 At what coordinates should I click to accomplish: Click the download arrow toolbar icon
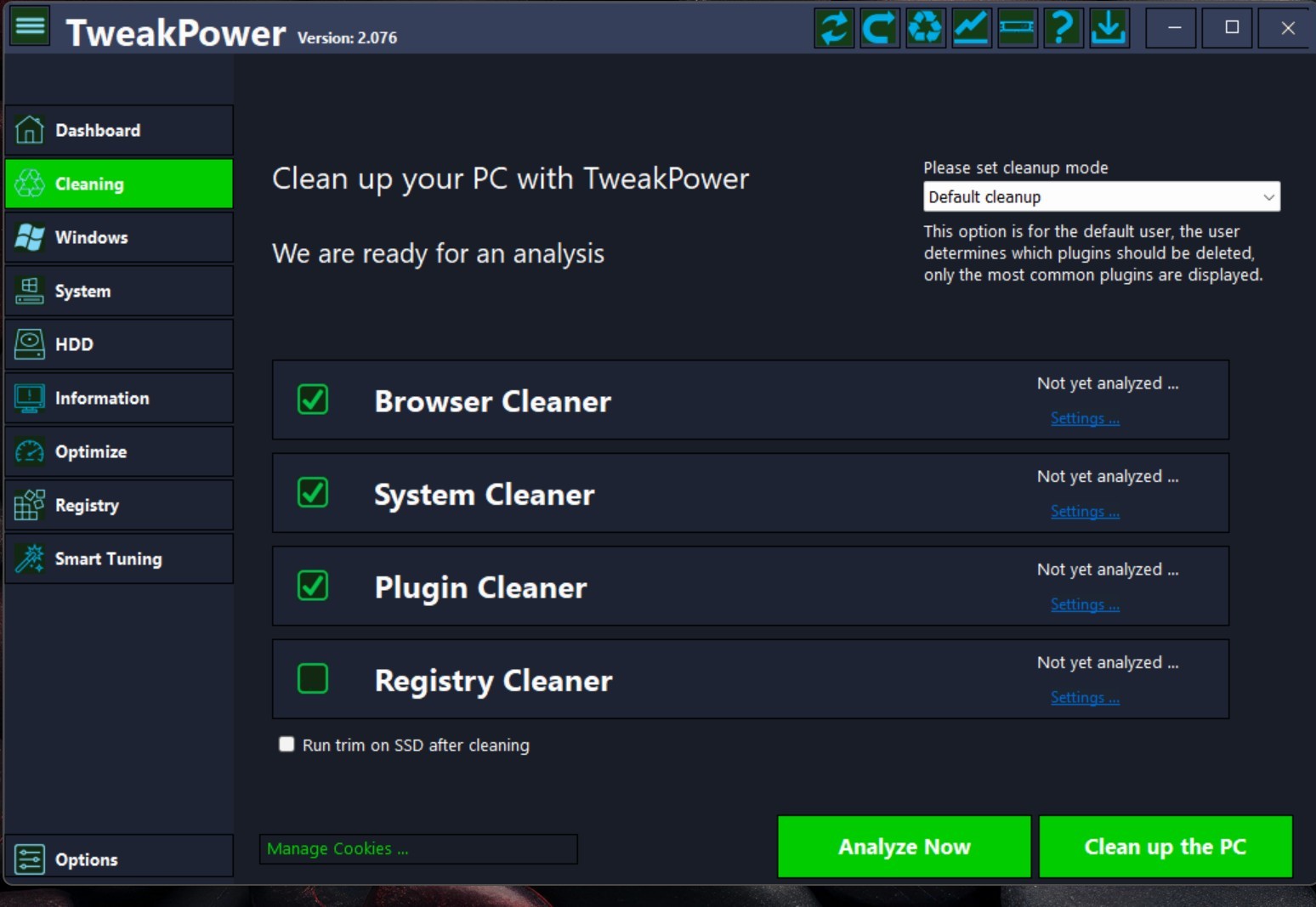coord(1109,28)
